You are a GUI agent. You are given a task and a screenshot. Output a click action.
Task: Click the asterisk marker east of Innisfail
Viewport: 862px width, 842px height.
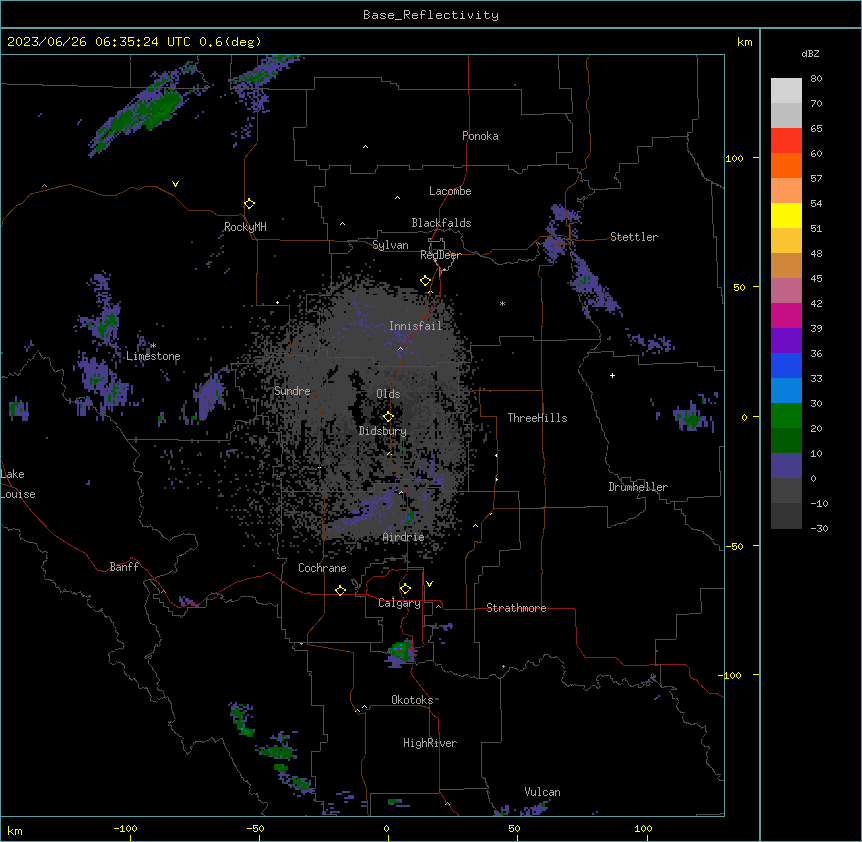pos(502,303)
